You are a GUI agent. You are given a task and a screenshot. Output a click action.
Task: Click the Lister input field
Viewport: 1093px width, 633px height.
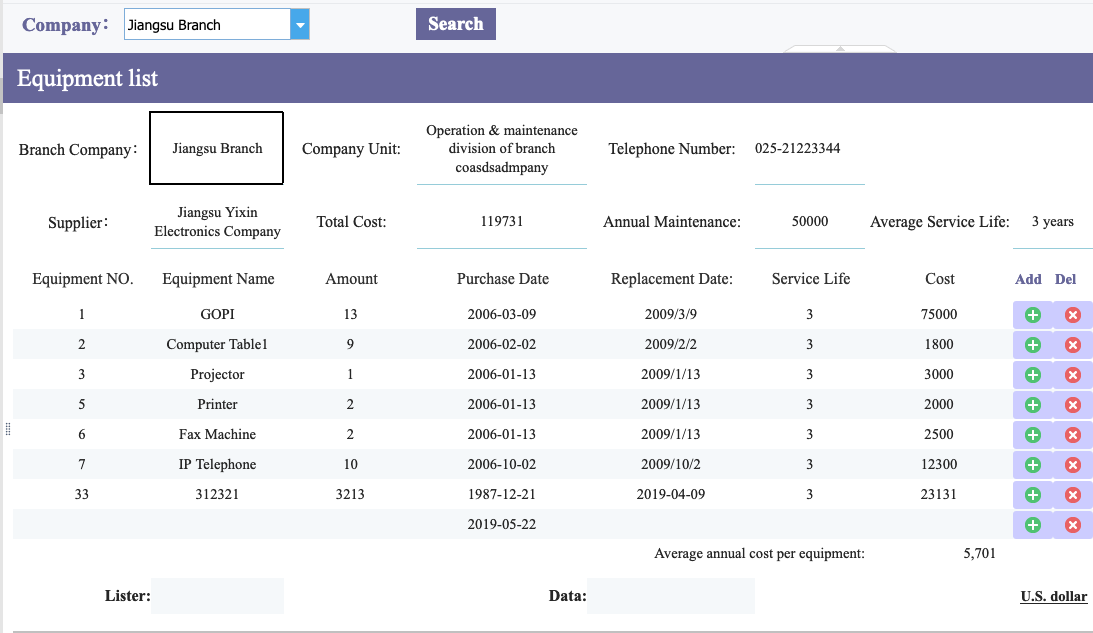pos(217,596)
